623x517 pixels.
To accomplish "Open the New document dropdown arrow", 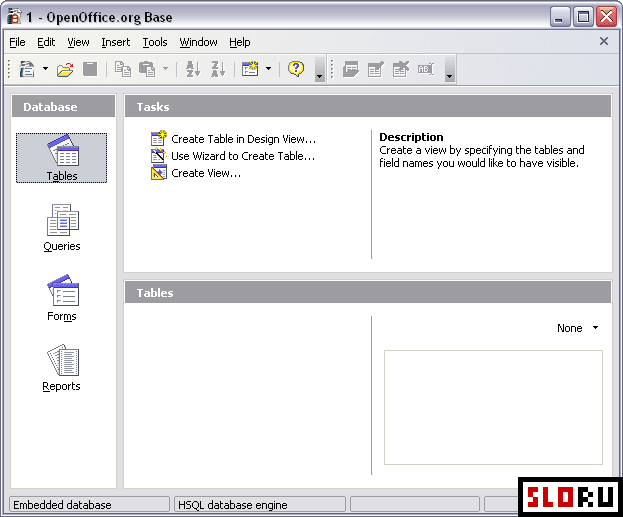I will point(45,69).
